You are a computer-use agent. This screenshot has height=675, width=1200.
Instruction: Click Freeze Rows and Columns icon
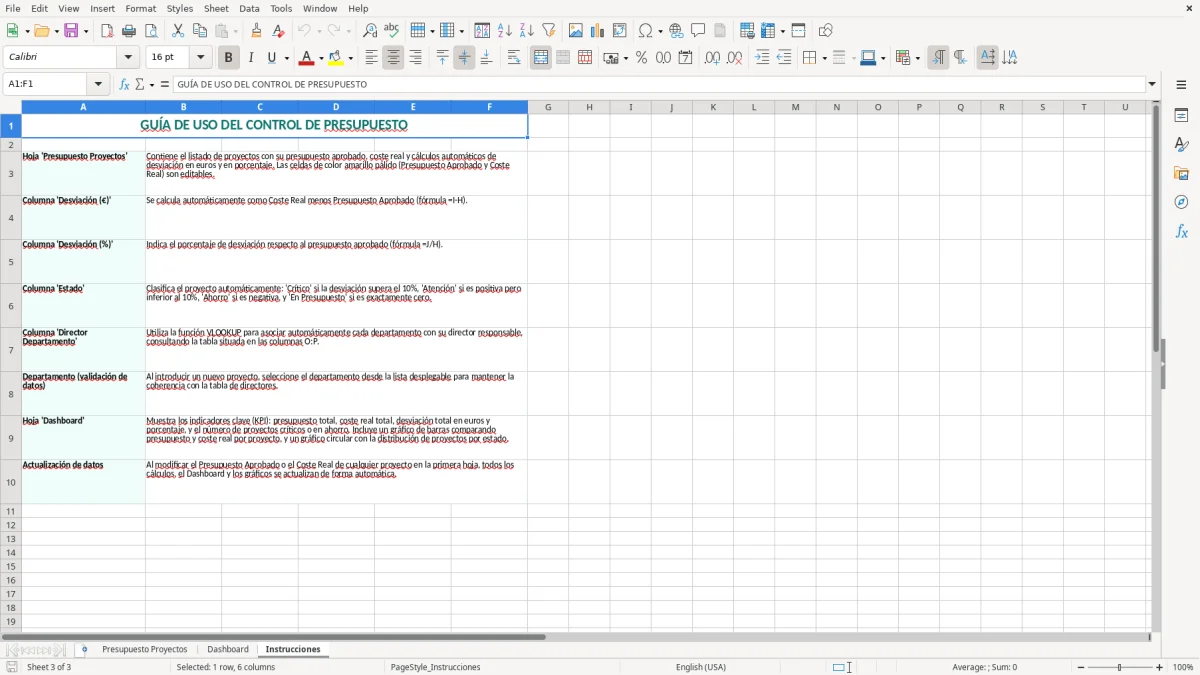click(x=769, y=31)
